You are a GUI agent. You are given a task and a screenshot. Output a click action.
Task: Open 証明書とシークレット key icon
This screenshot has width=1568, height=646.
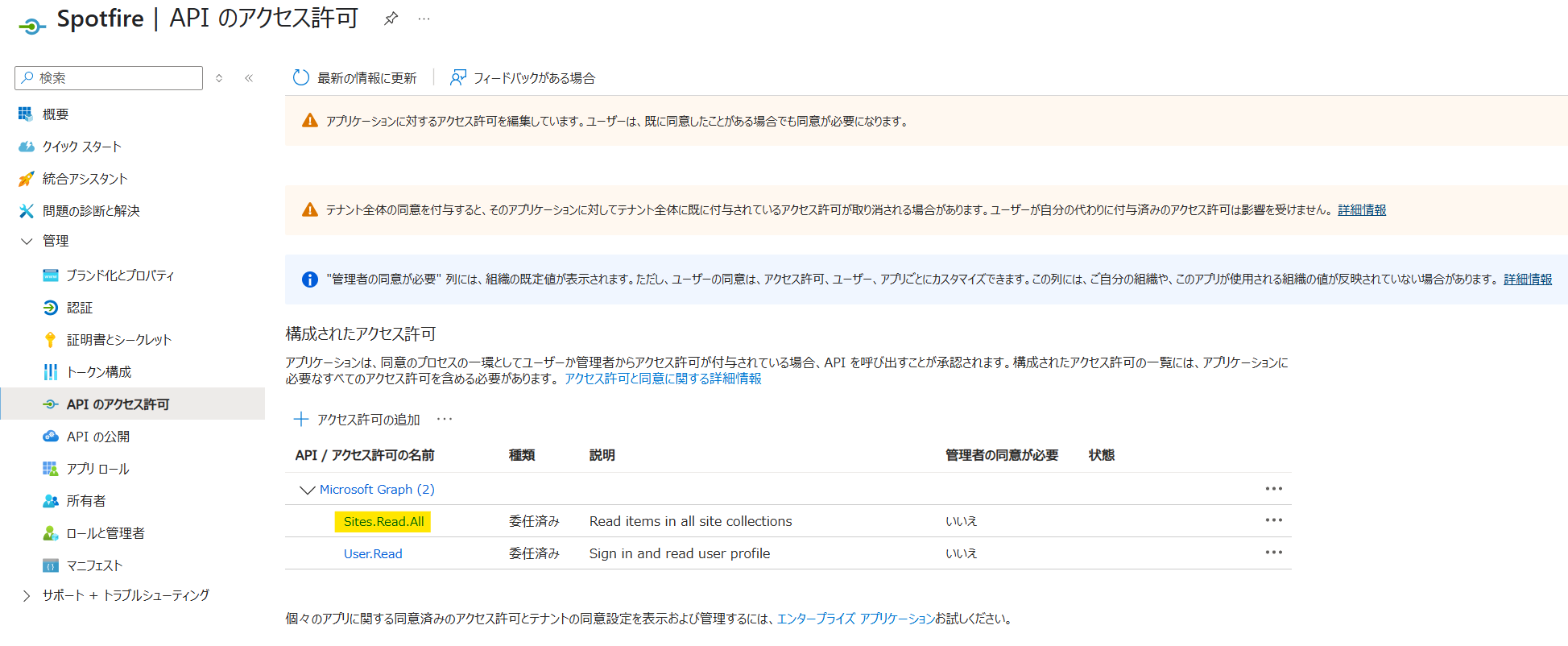51,339
